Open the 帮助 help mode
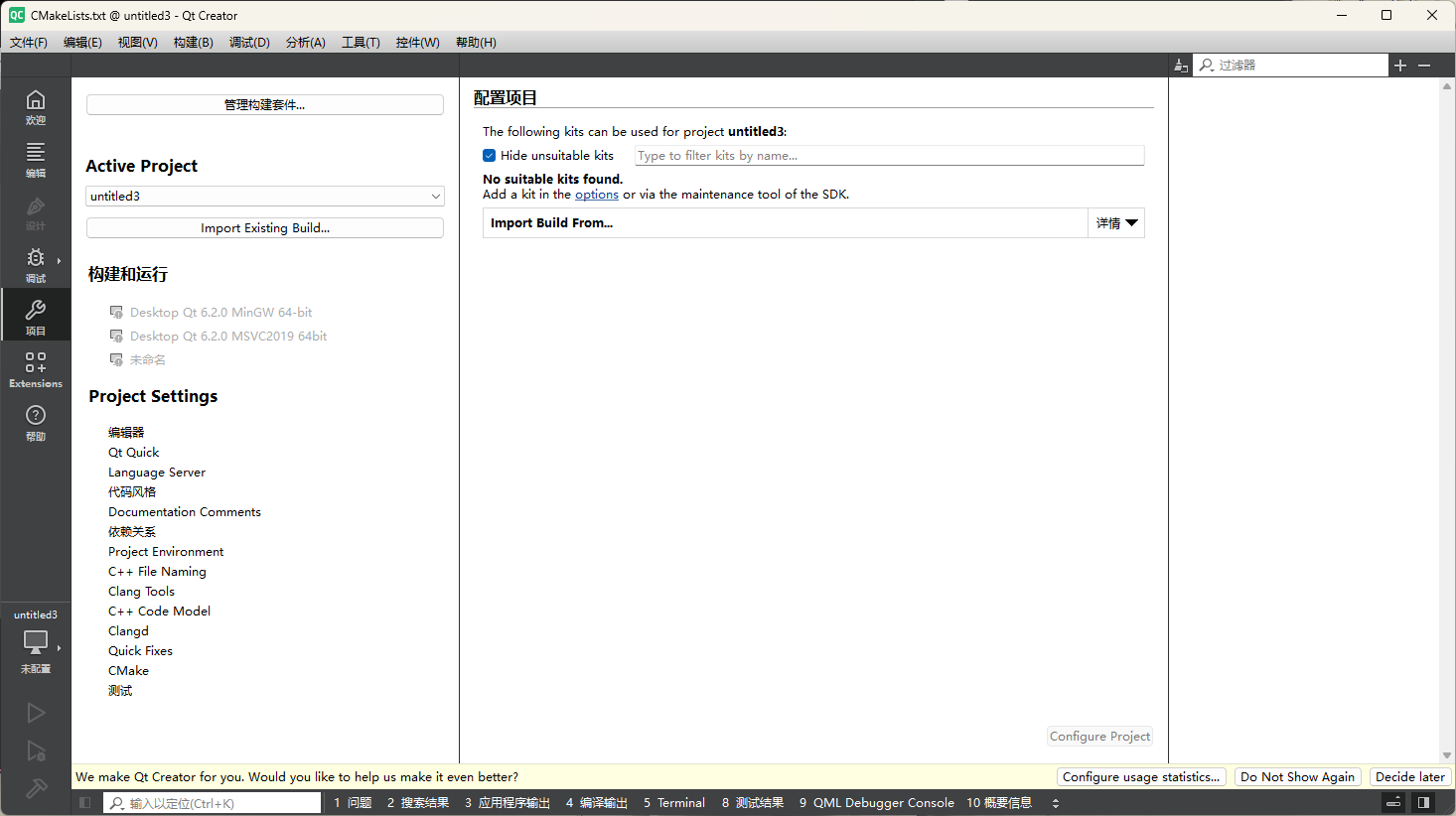This screenshot has height=816, width=1456. (36, 423)
